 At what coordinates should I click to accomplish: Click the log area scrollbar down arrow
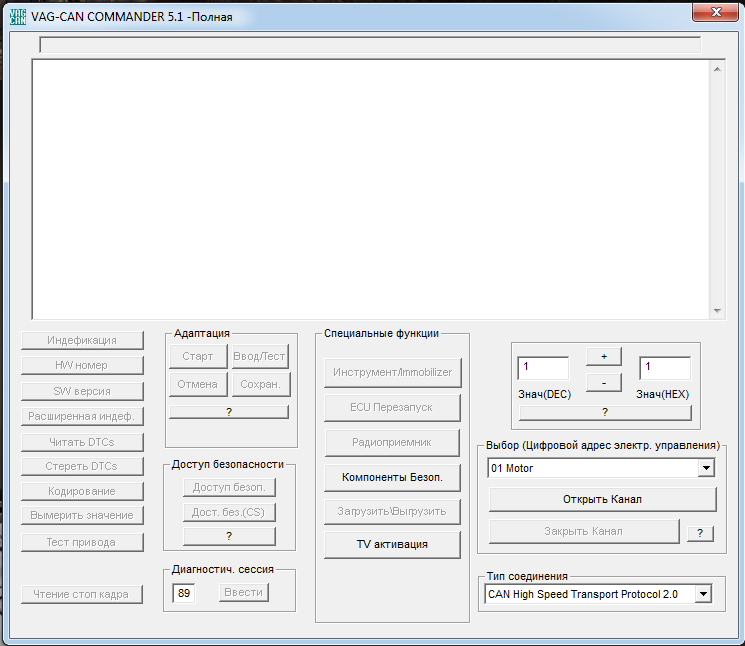coord(717,311)
